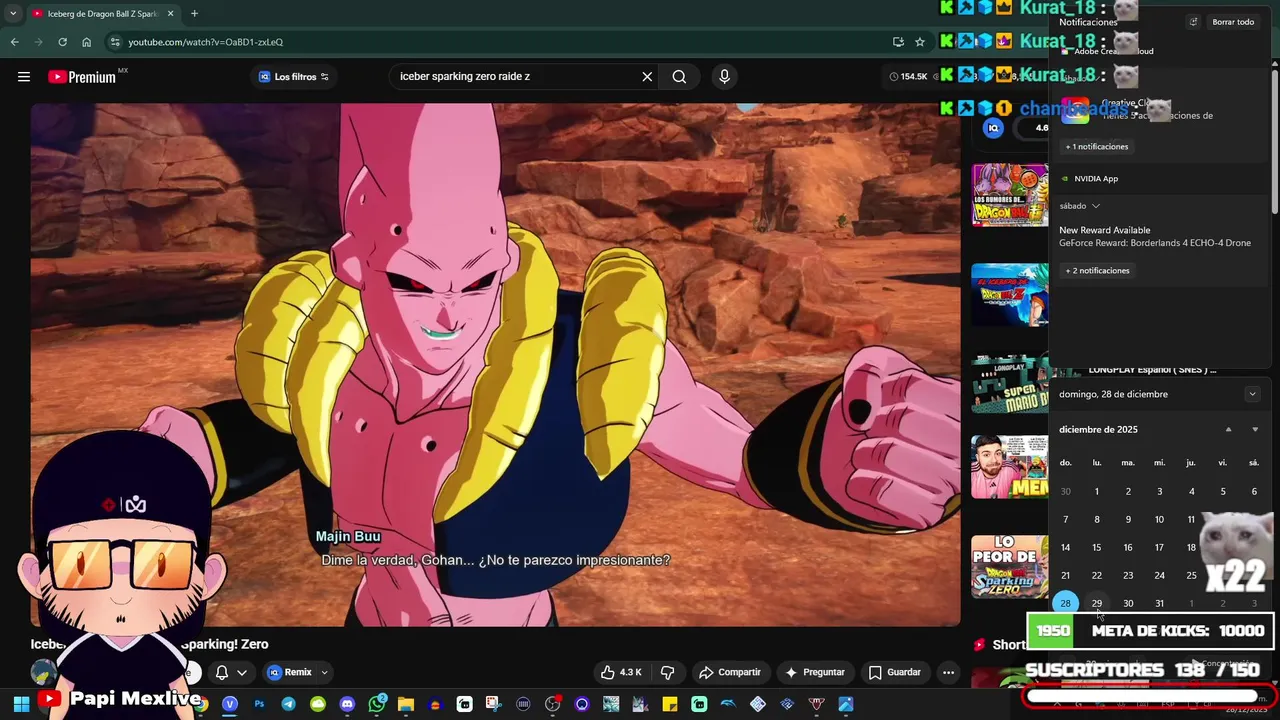
Task: Click the Creative Cloud notification icon
Action: (1075, 110)
